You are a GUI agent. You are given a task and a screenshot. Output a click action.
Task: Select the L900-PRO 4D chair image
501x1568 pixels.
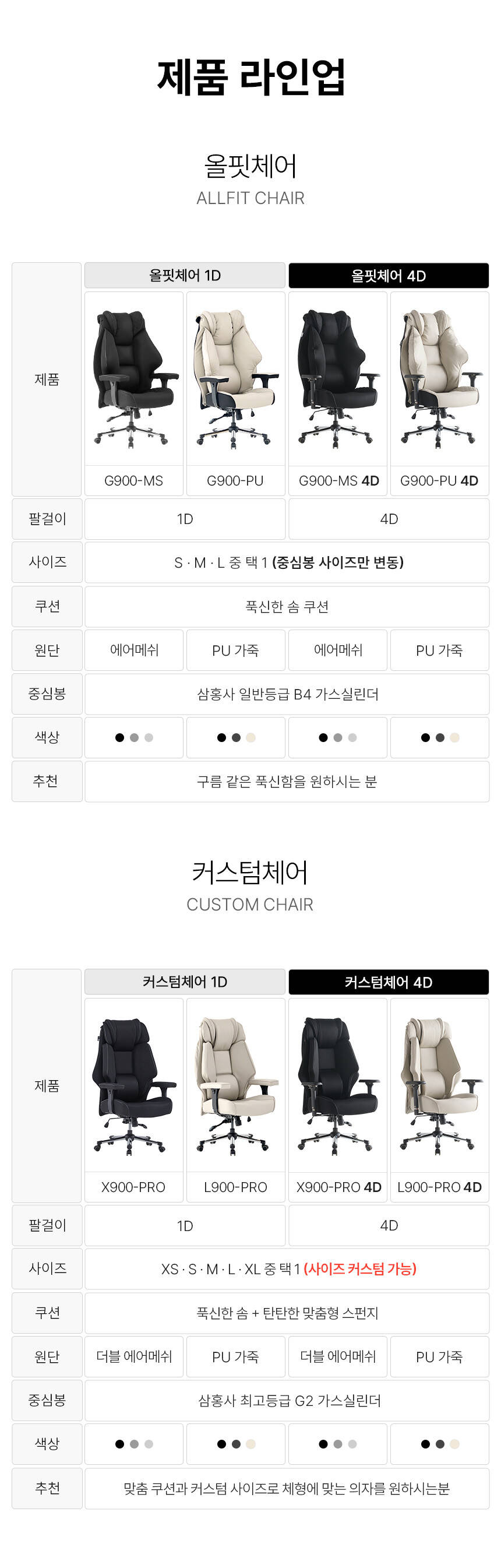440,1085
